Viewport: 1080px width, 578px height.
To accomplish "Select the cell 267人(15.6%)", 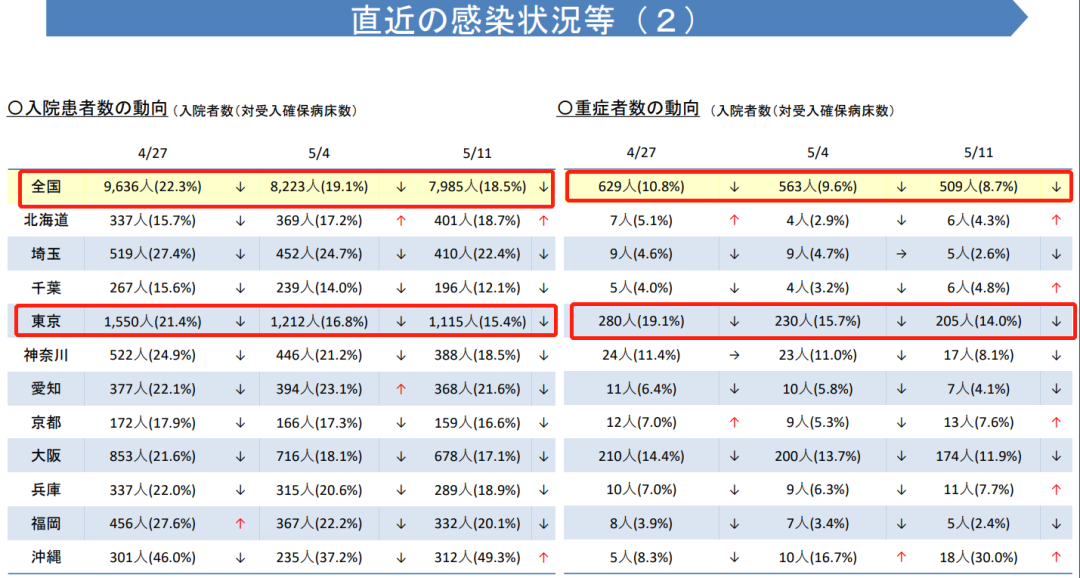I will [x=153, y=287].
